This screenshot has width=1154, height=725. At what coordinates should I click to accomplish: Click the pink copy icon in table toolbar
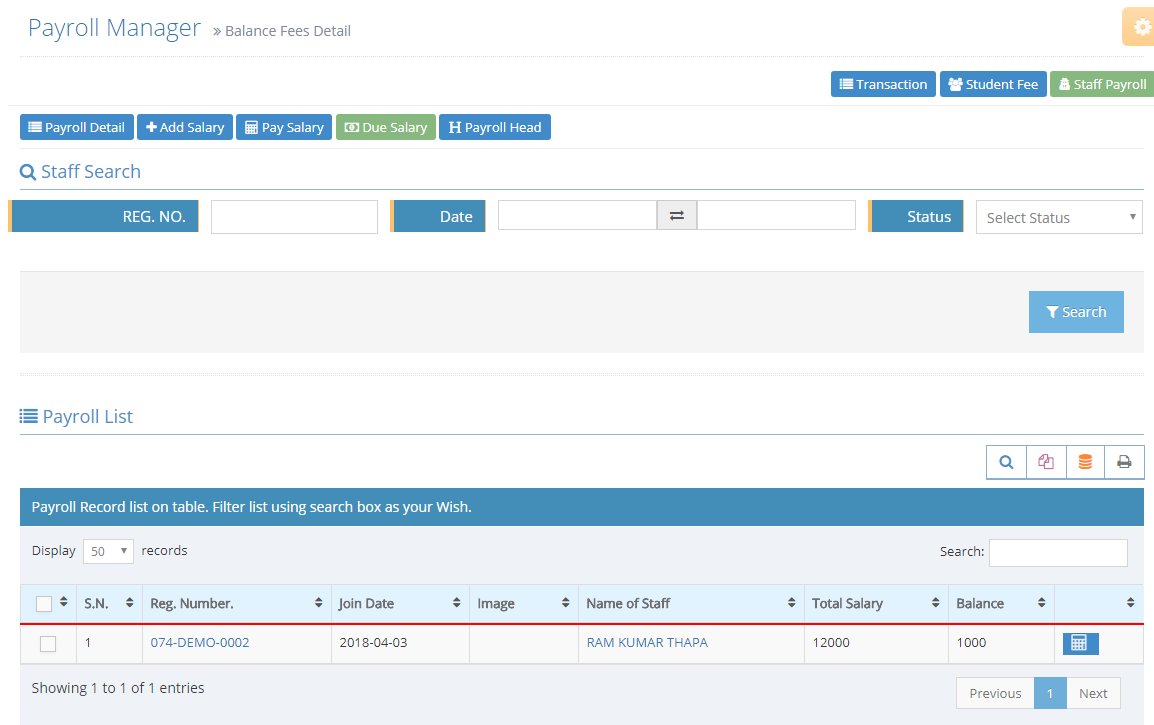1046,462
